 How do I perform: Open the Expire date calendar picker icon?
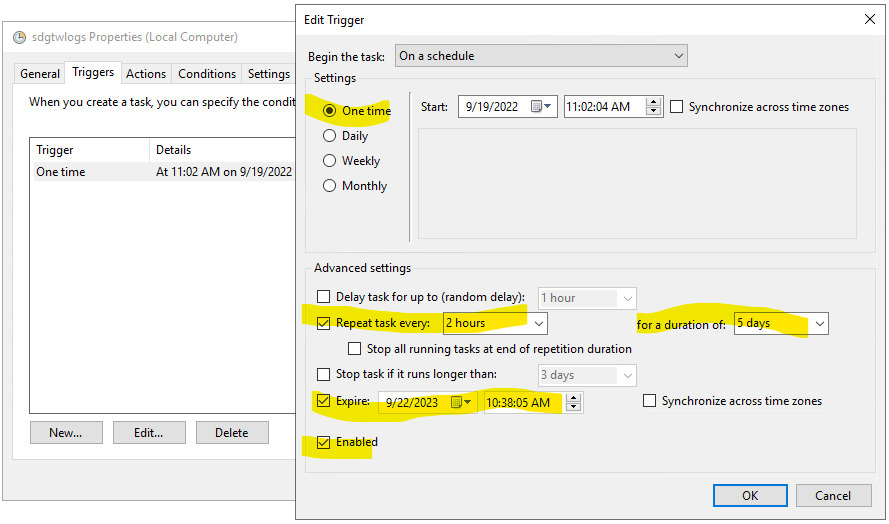tap(462, 402)
